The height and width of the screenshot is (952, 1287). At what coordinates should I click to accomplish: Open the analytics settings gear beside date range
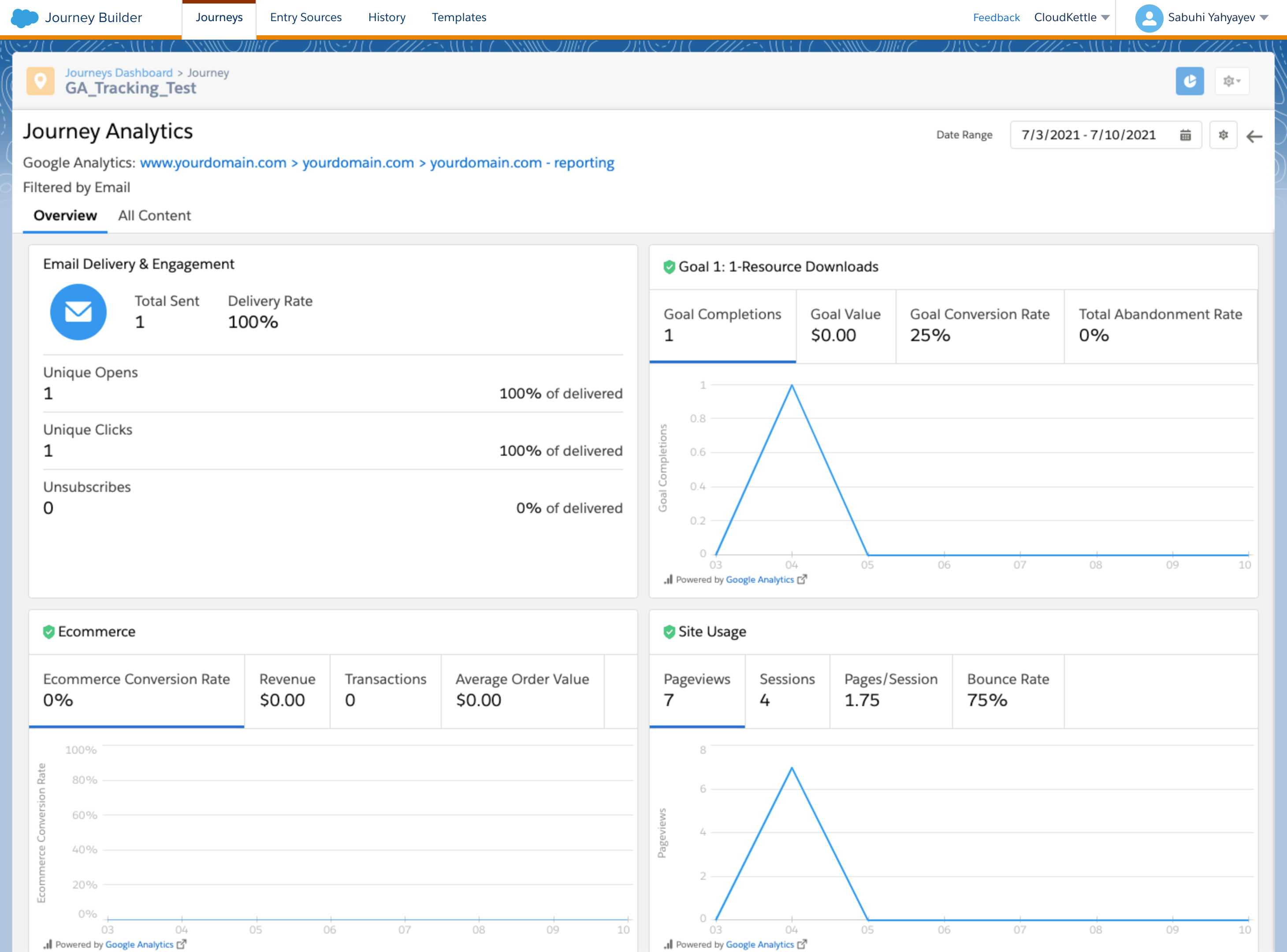point(1223,135)
